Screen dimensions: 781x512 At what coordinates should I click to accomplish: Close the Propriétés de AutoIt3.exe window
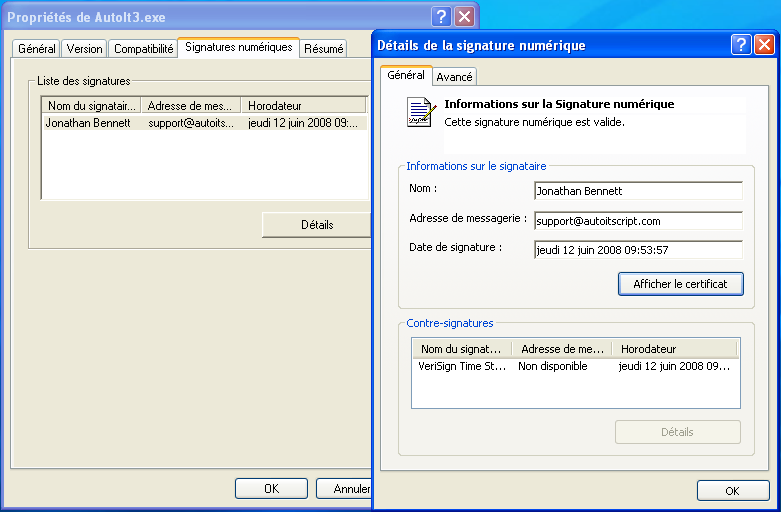(x=464, y=16)
